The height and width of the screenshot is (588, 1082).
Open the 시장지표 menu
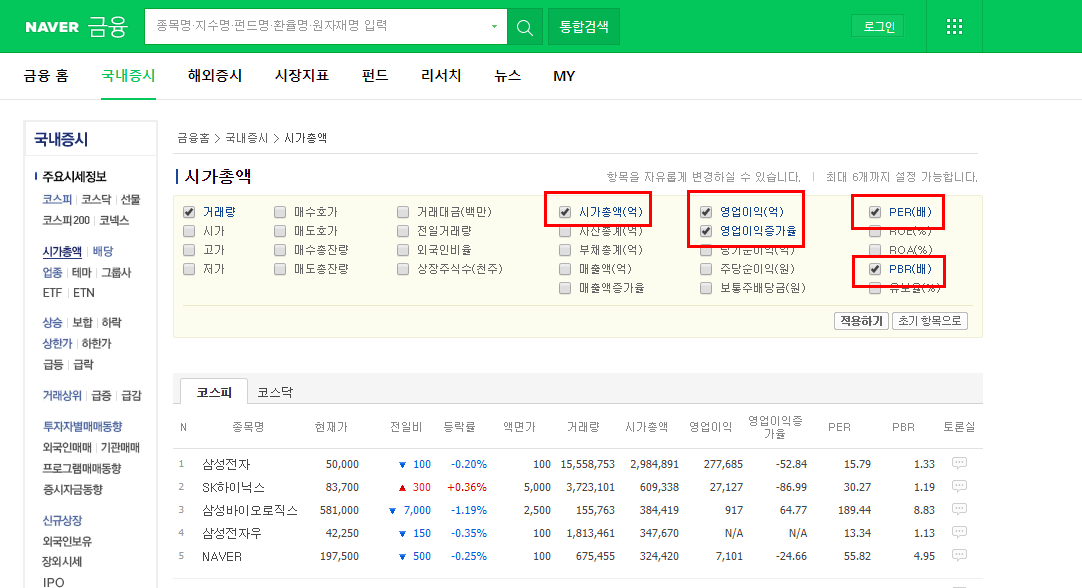click(x=302, y=76)
